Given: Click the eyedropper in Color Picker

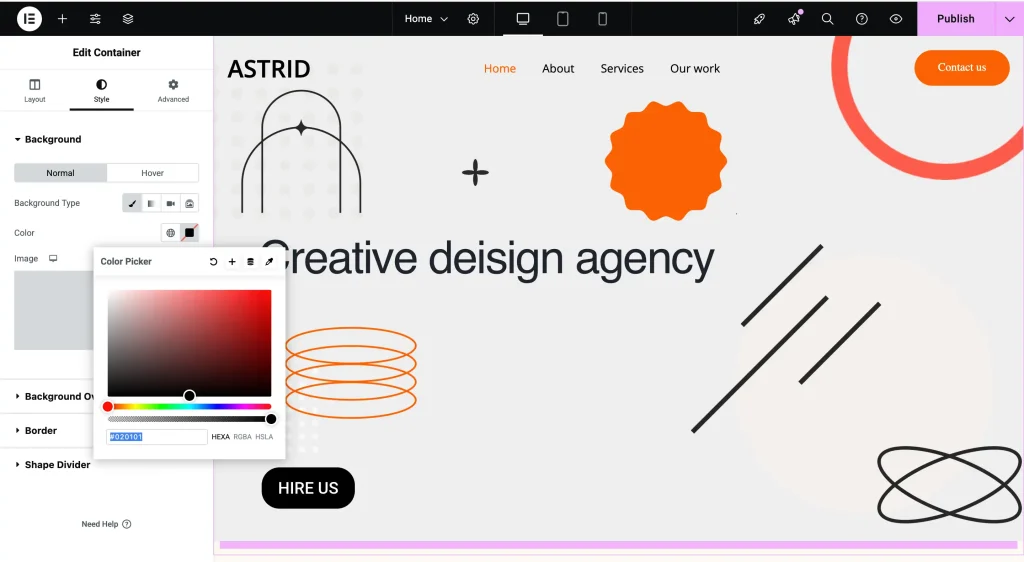Looking at the screenshot, I should click(x=269, y=262).
